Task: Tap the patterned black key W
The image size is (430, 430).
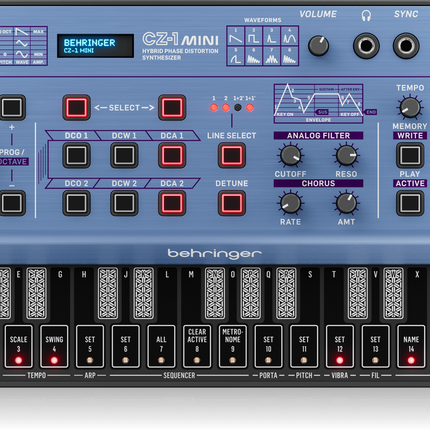Action: [x=393, y=292]
